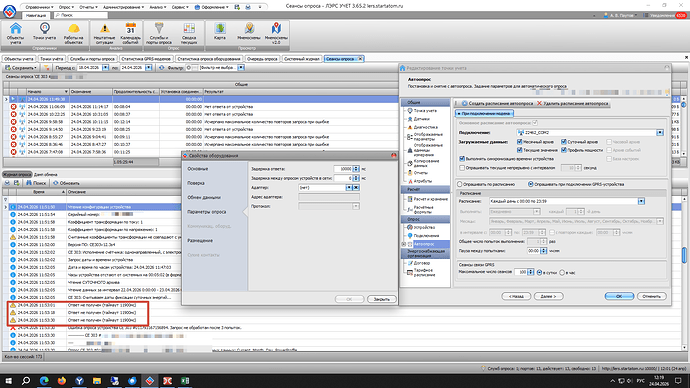
Task: Switch to the Очередь опроса tab
Action: click(x=262, y=59)
